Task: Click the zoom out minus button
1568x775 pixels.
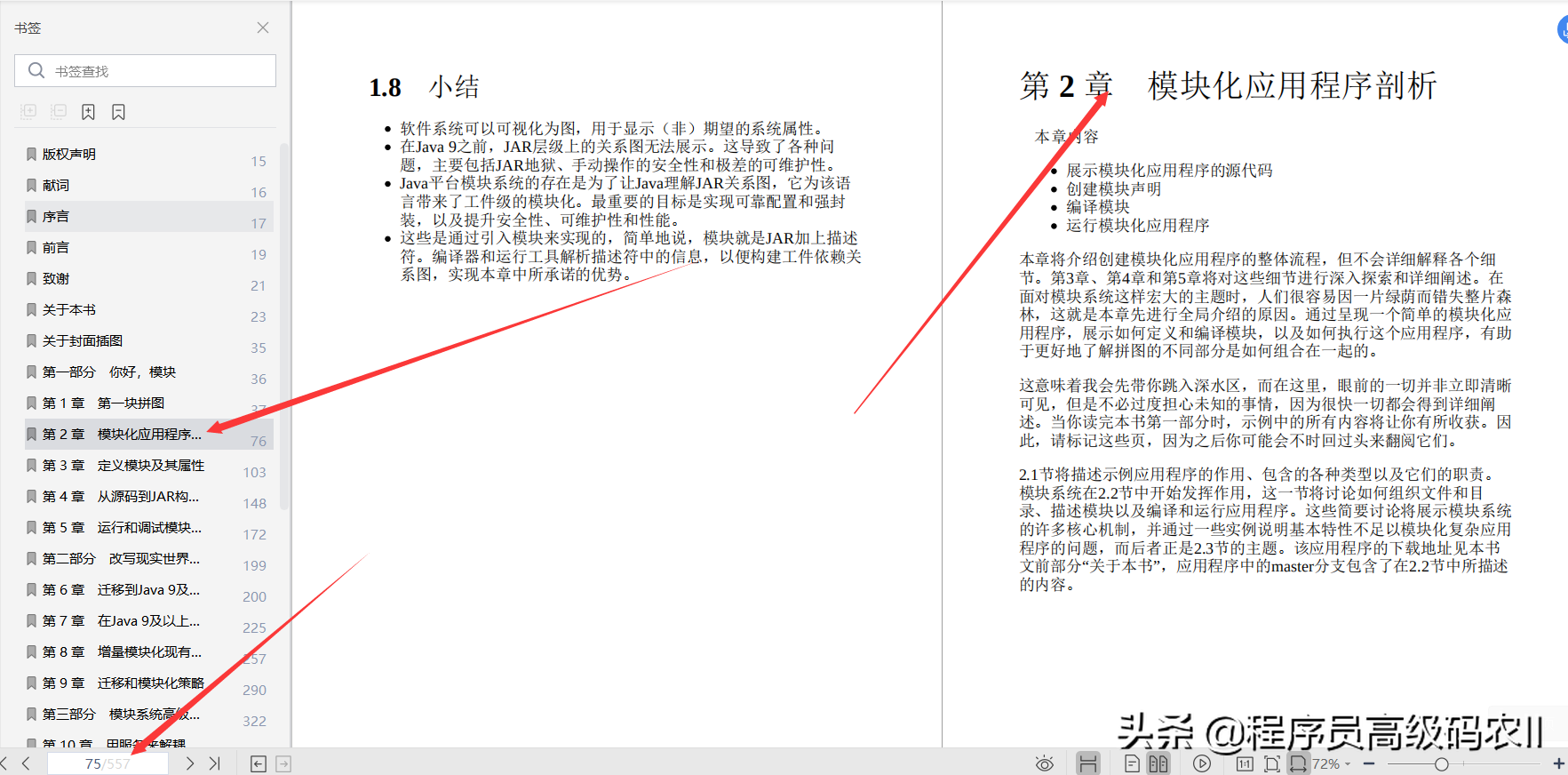Action: (1369, 763)
